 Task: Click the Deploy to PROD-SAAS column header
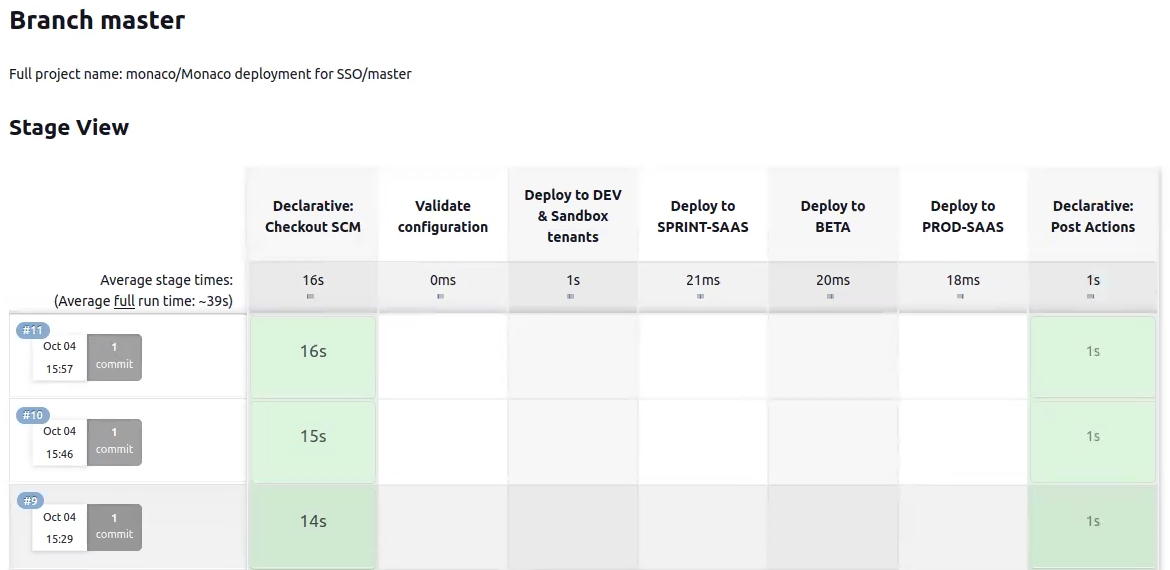pyautogui.click(x=963, y=216)
